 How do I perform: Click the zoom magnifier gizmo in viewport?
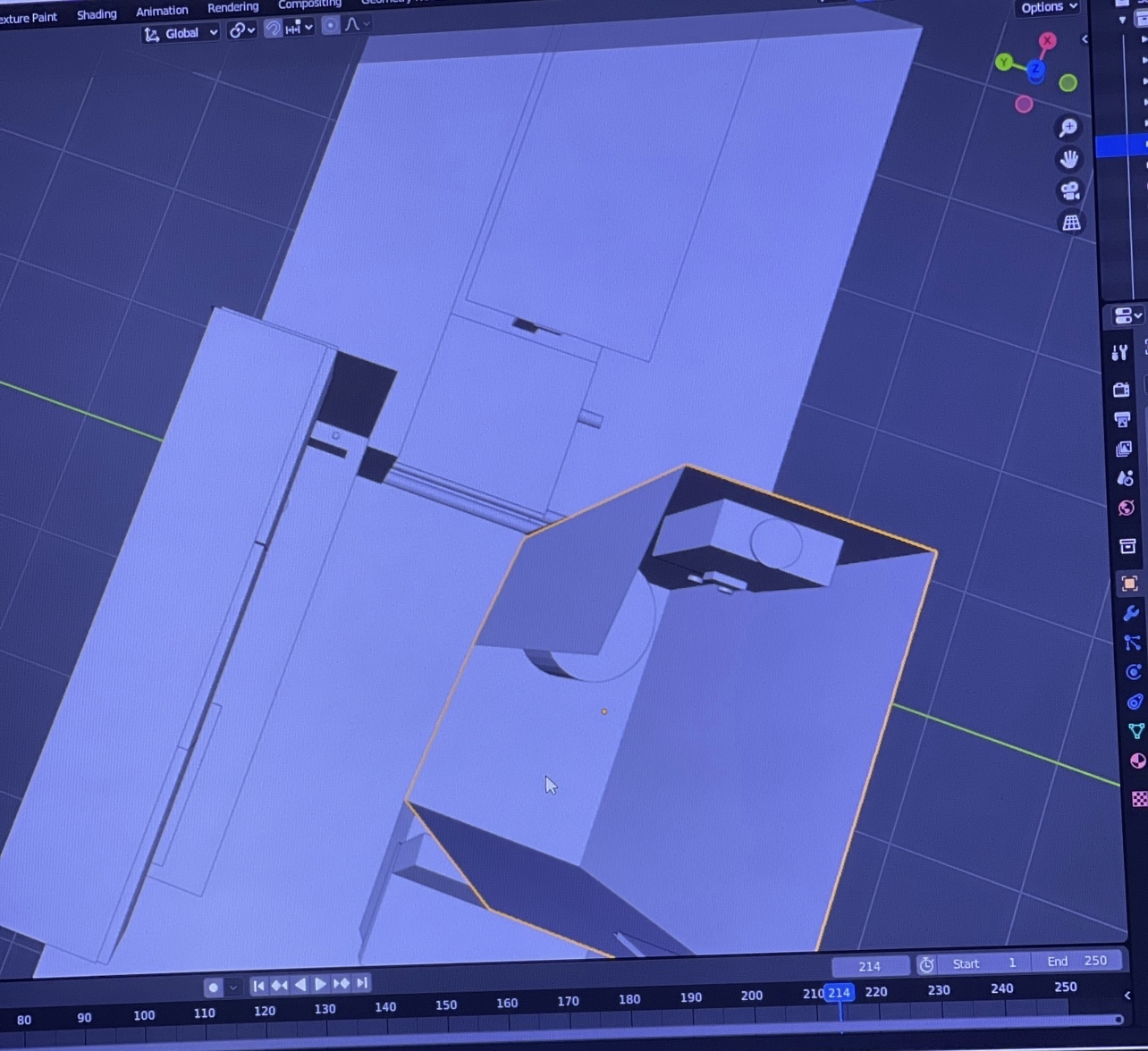1068,128
